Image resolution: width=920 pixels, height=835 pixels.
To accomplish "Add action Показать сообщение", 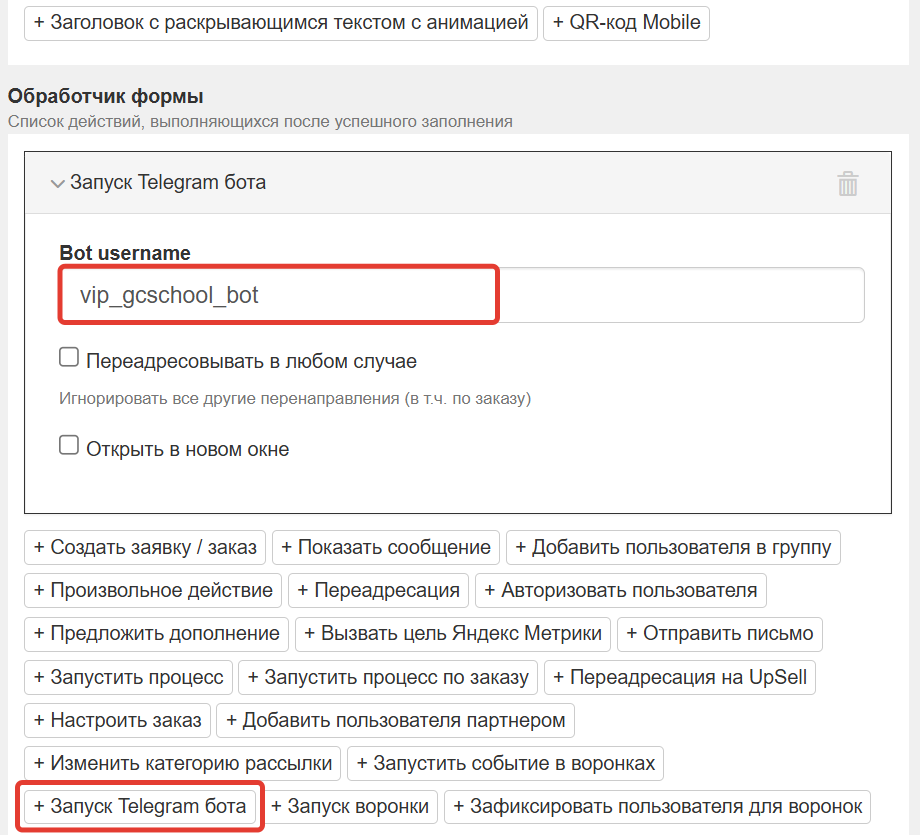I will tap(386, 547).
